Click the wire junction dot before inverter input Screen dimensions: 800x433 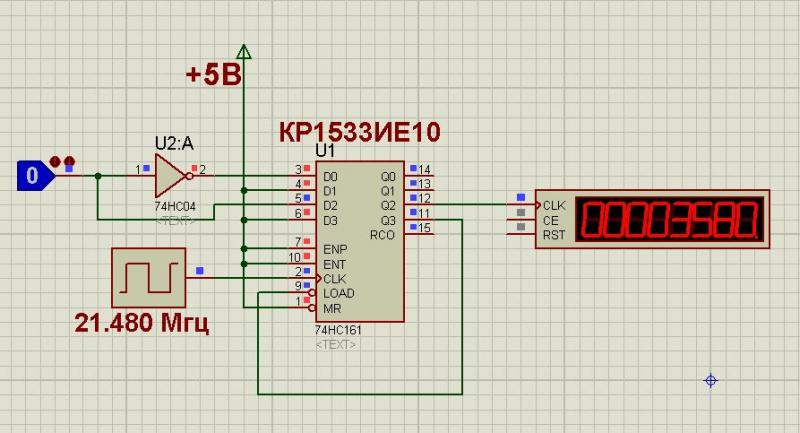(x=98, y=177)
